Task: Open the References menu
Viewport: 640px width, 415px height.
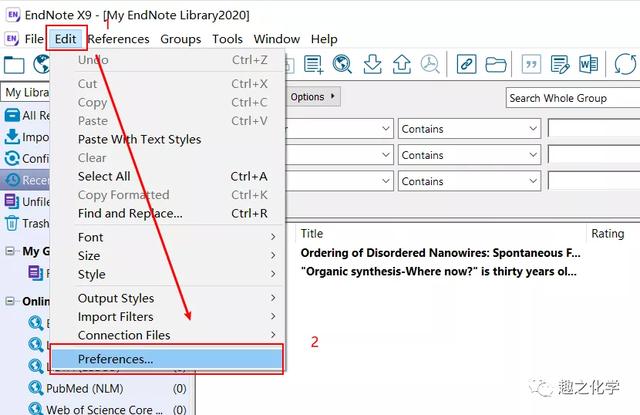Action: [x=118, y=39]
